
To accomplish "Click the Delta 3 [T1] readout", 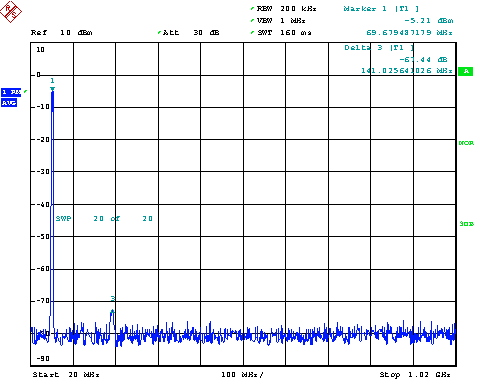I will (x=379, y=48).
